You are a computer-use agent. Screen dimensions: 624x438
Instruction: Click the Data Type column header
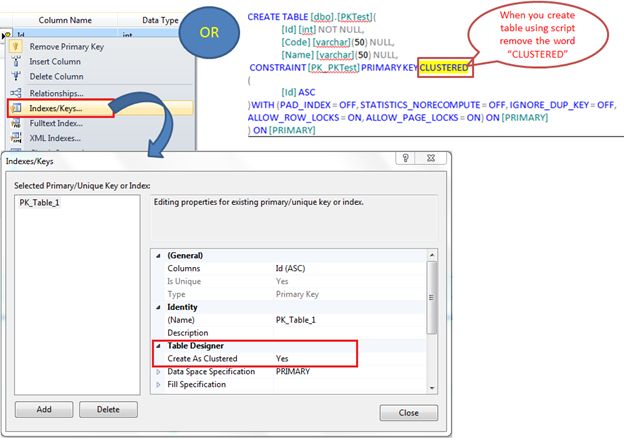click(160, 20)
